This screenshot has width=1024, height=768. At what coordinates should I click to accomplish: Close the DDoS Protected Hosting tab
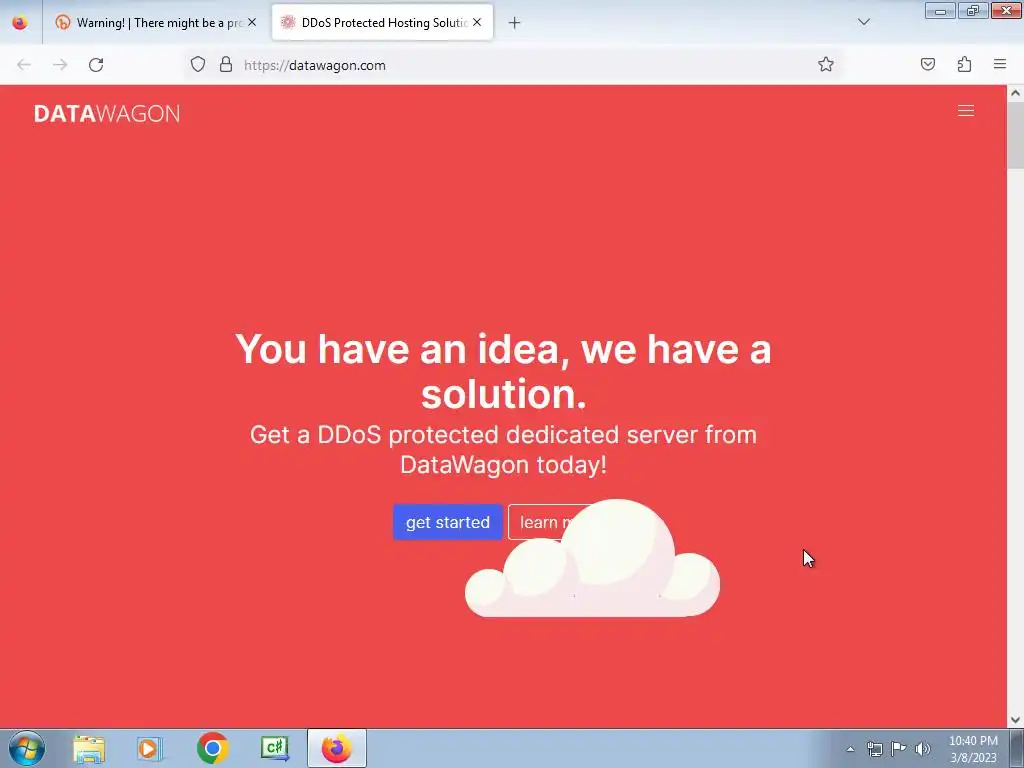[477, 22]
